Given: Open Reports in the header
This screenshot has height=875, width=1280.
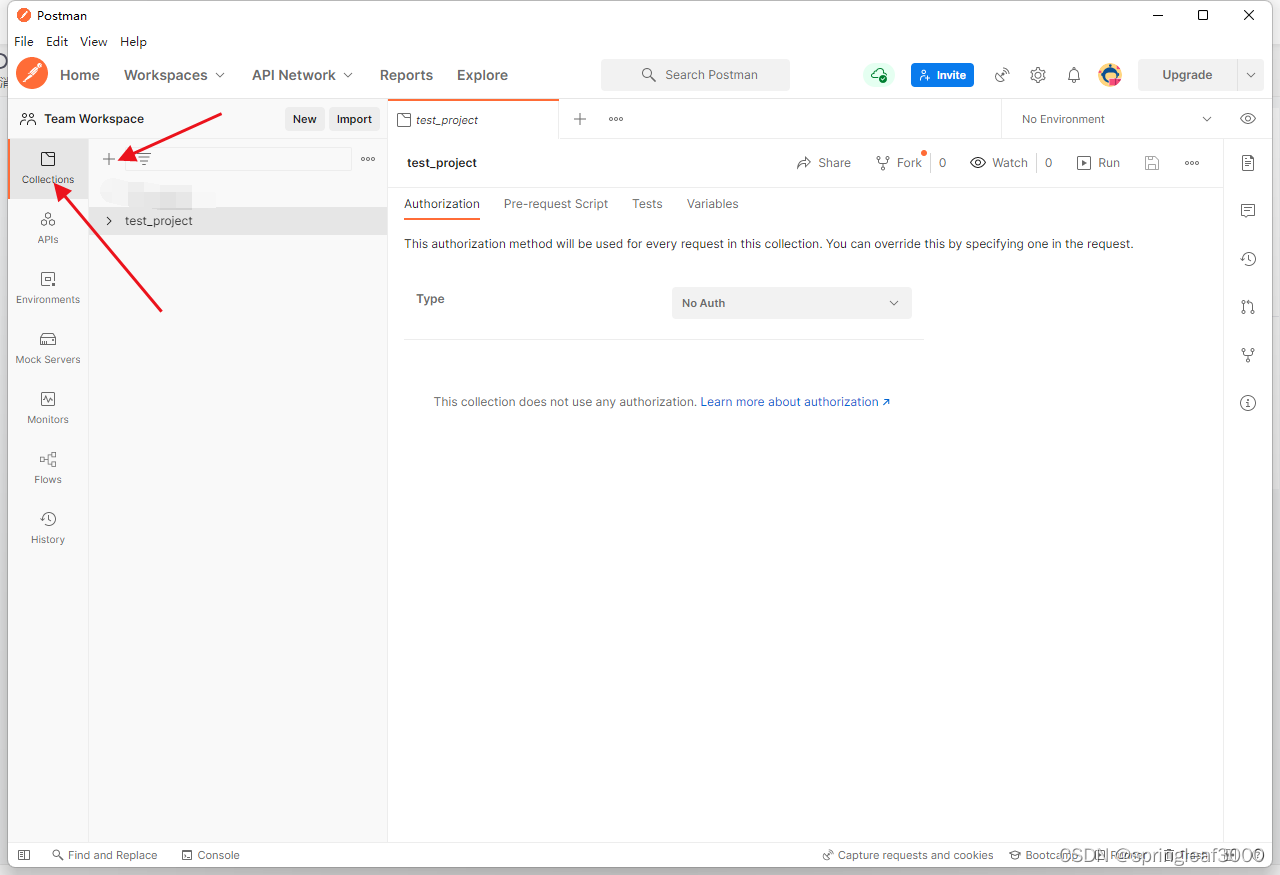Looking at the screenshot, I should coord(406,75).
